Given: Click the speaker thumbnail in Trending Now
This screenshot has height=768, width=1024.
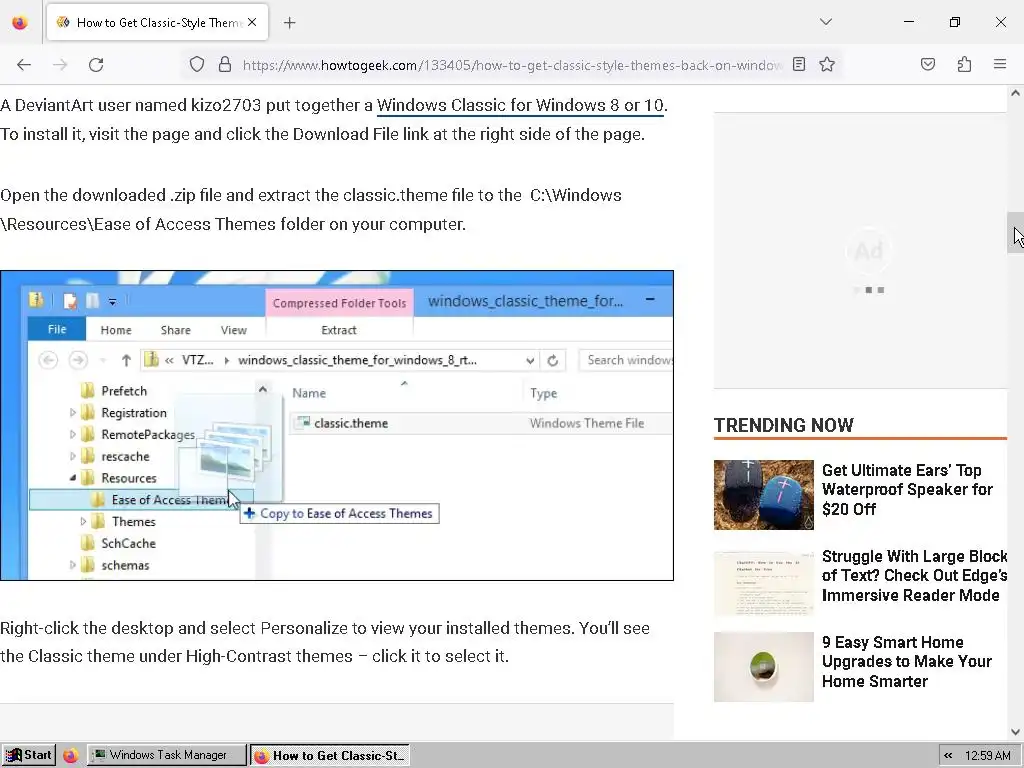Looking at the screenshot, I should tap(763, 495).
